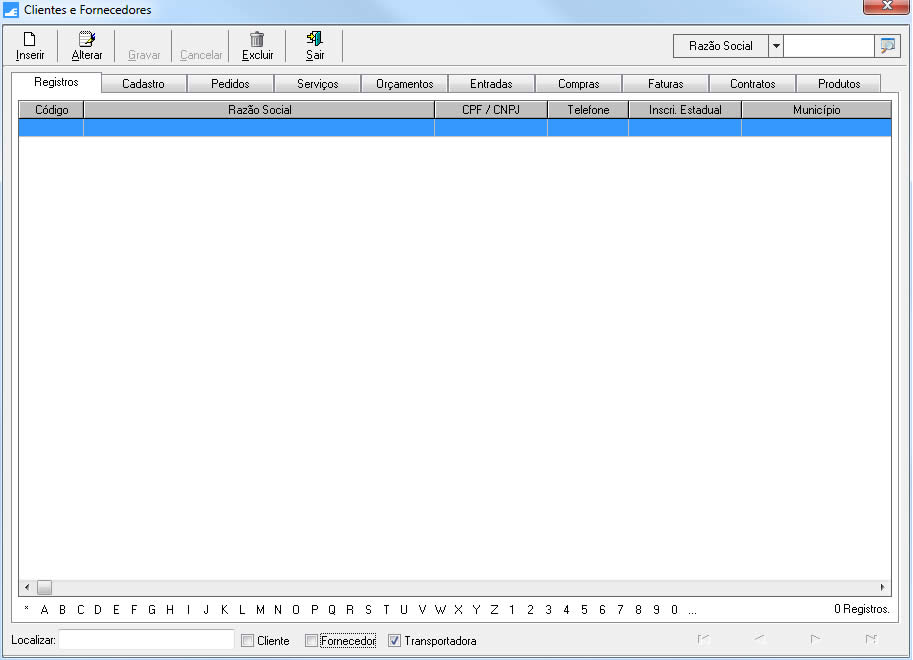Sort by Telefone column header
Viewport: 913px width, 660px height.
tap(588, 110)
